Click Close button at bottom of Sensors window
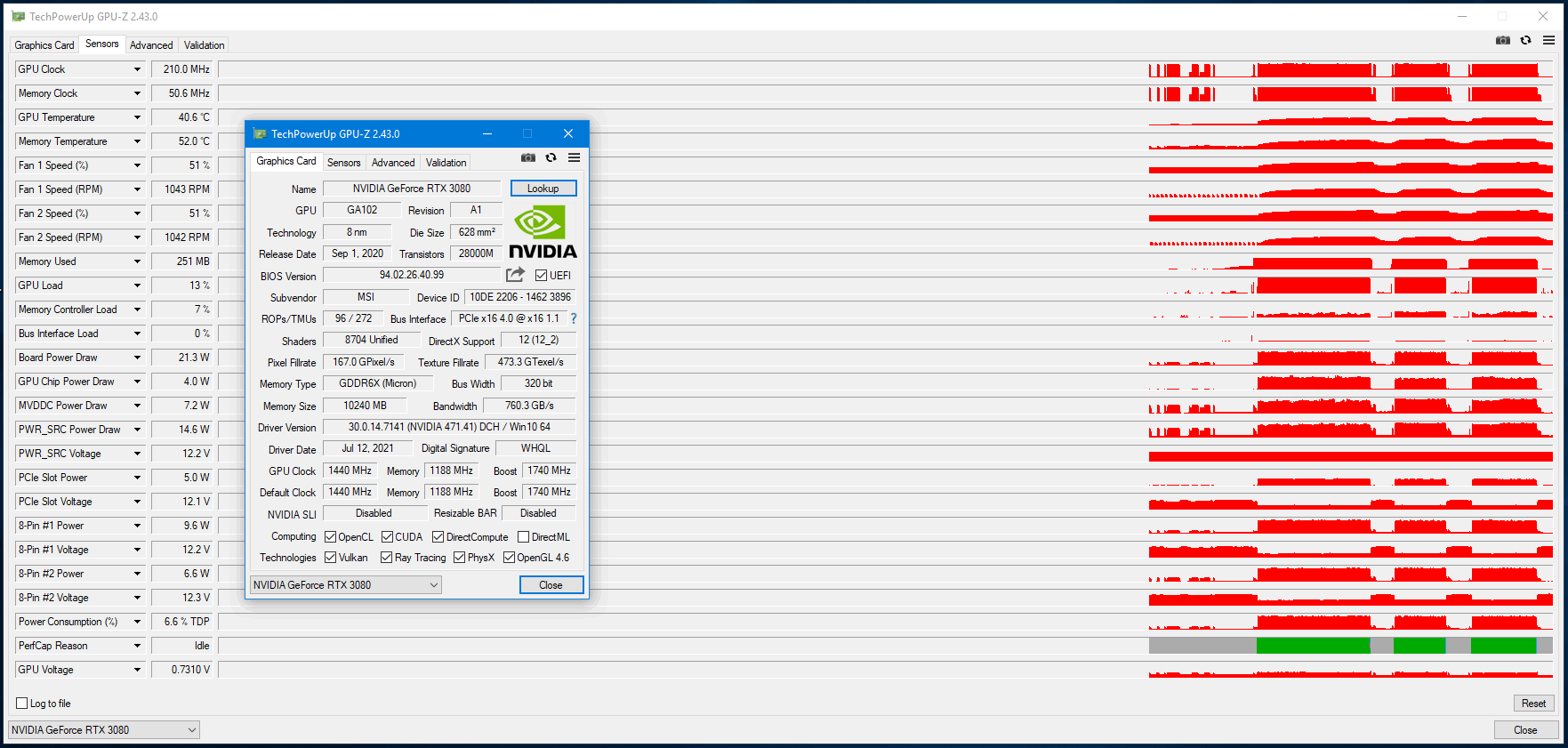 point(1526,730)
